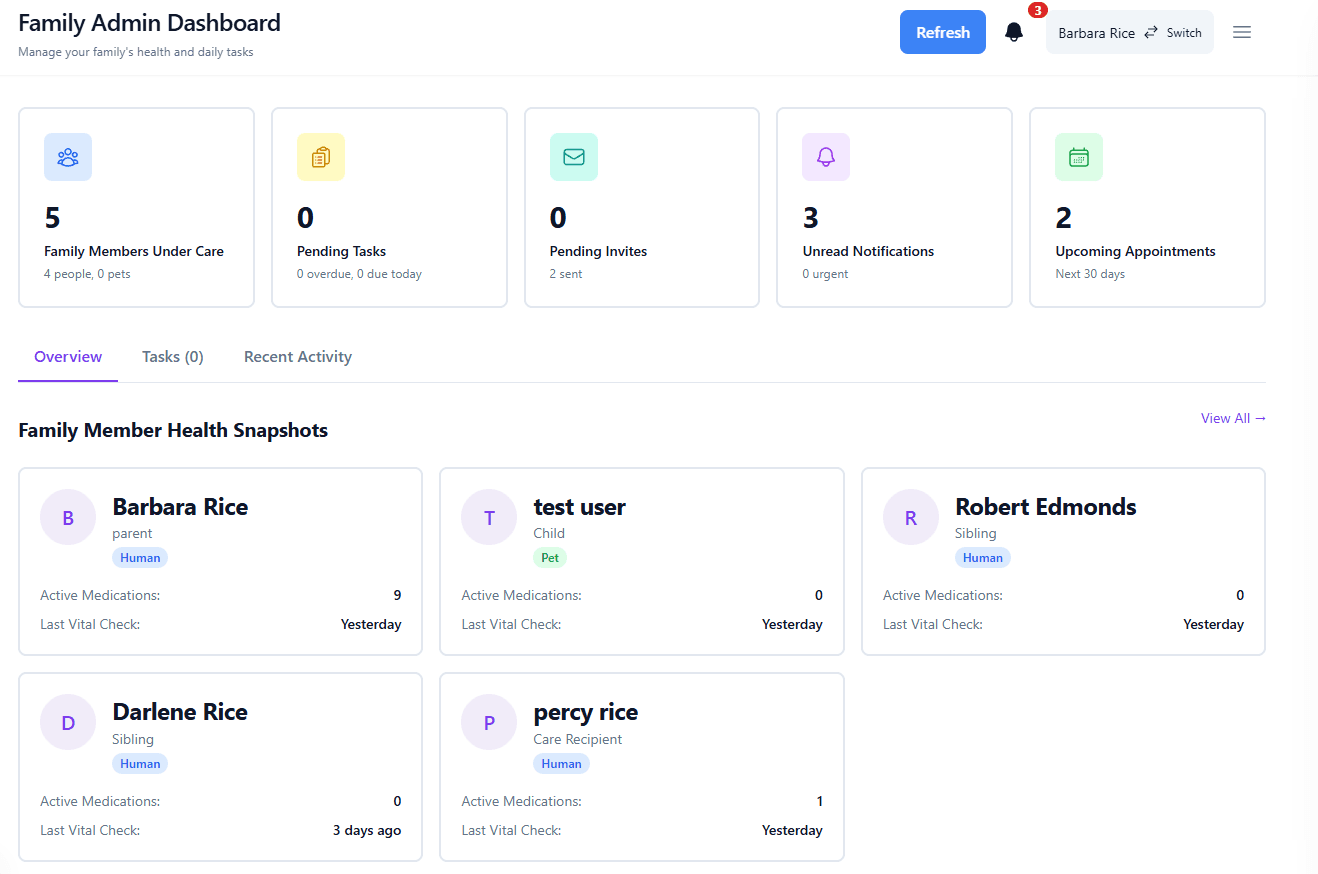Open the Unread Notifications bell card icon
Image resolution: width=1318 pixels, height=874 pixels.
coord(825,156)
